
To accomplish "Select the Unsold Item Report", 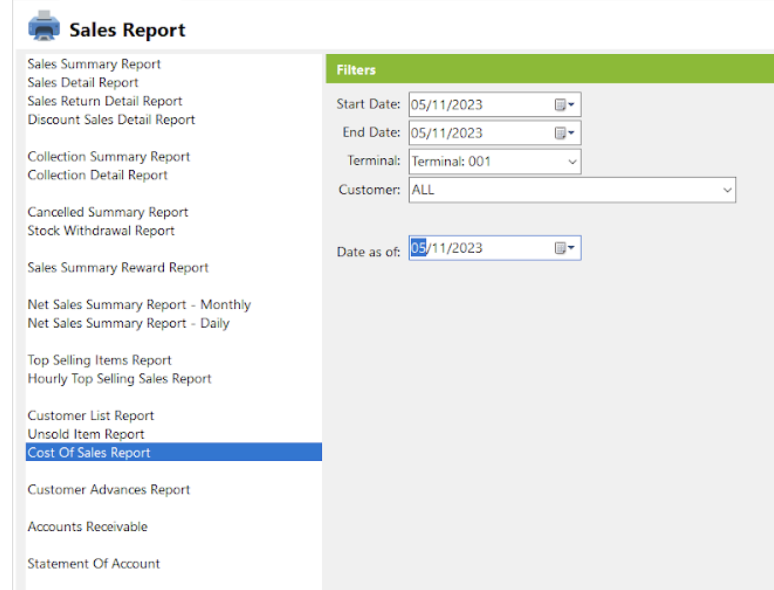I will tap(86, 434).
